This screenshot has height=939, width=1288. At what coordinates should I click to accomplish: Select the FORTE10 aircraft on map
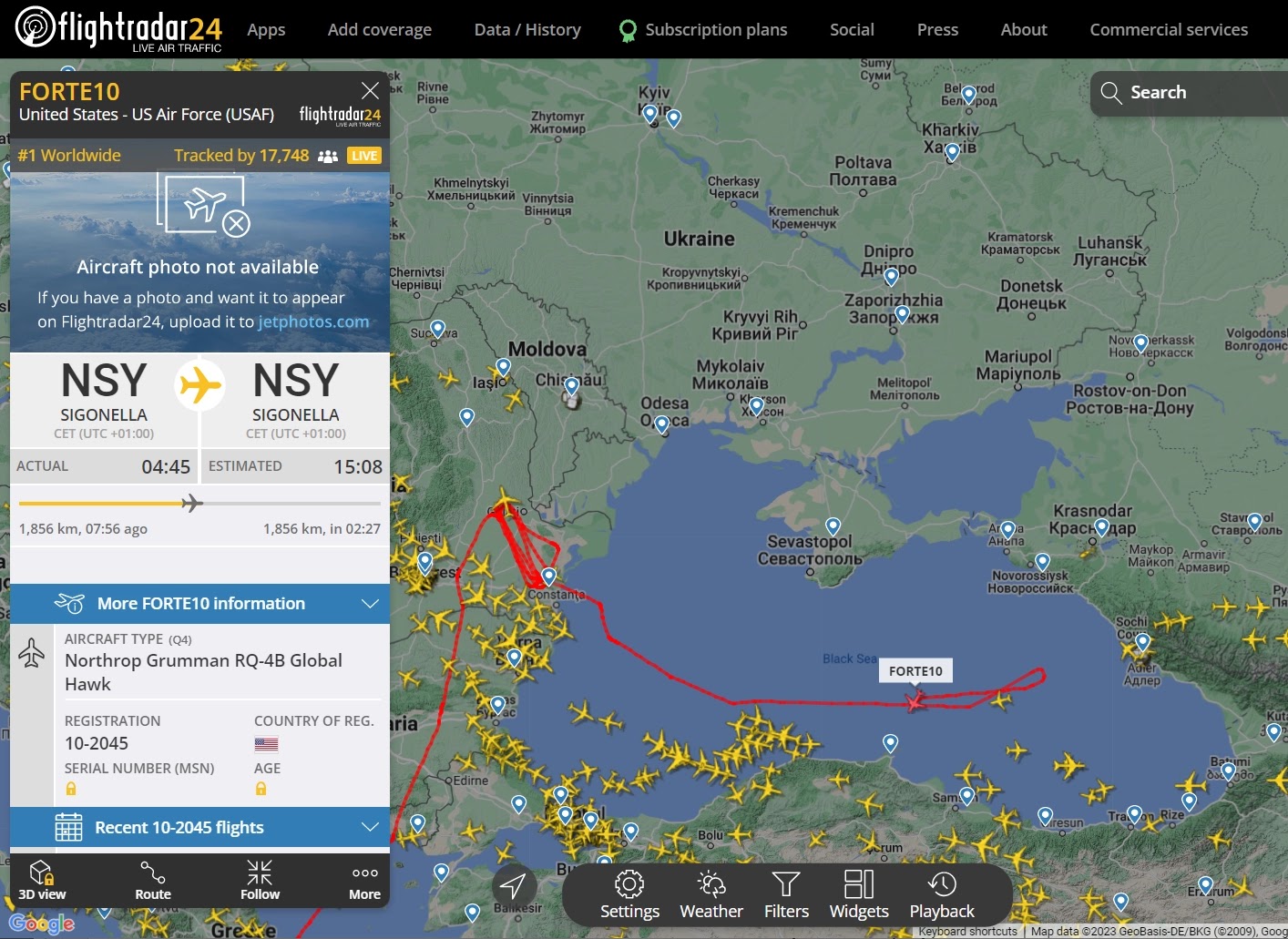point(915,700)
